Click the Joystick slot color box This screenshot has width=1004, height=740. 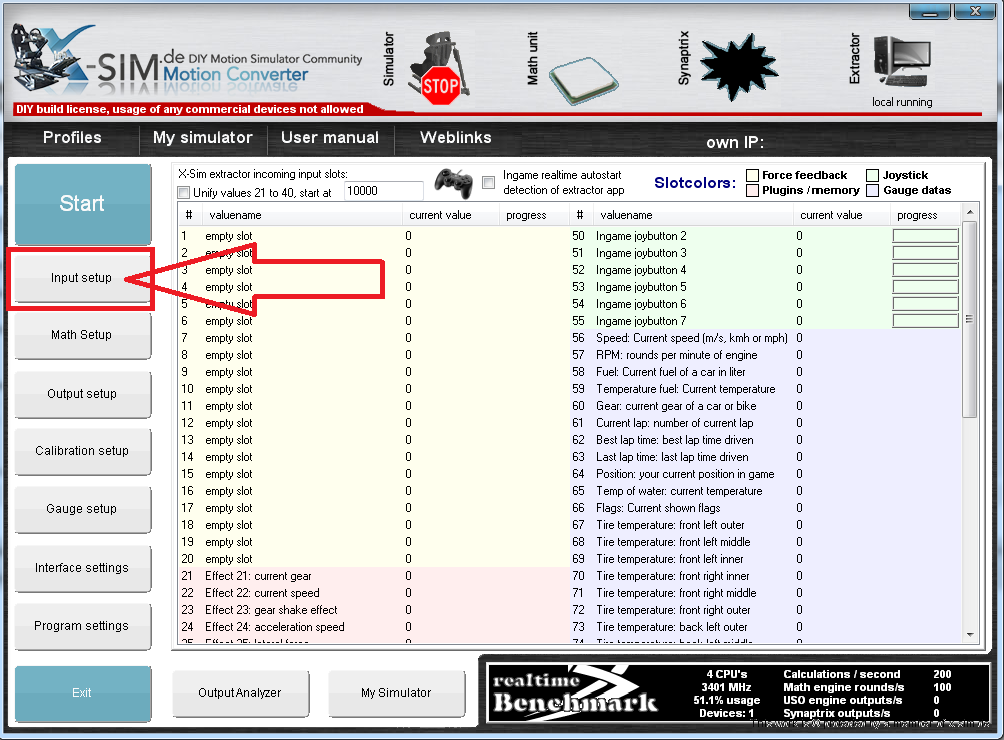pyautogui.click(x=873, y=175)
